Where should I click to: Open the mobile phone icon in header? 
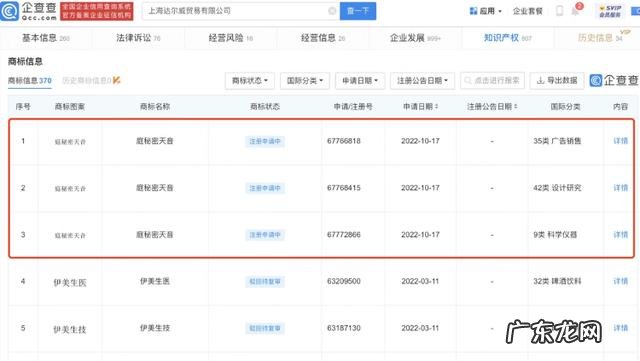560,11
